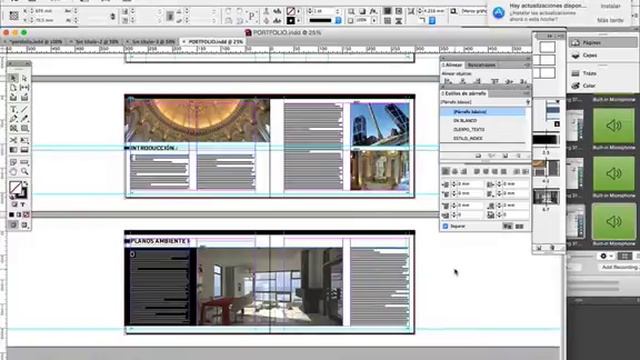
Task: Select the Page tool
Action: [x=13, y=88]
